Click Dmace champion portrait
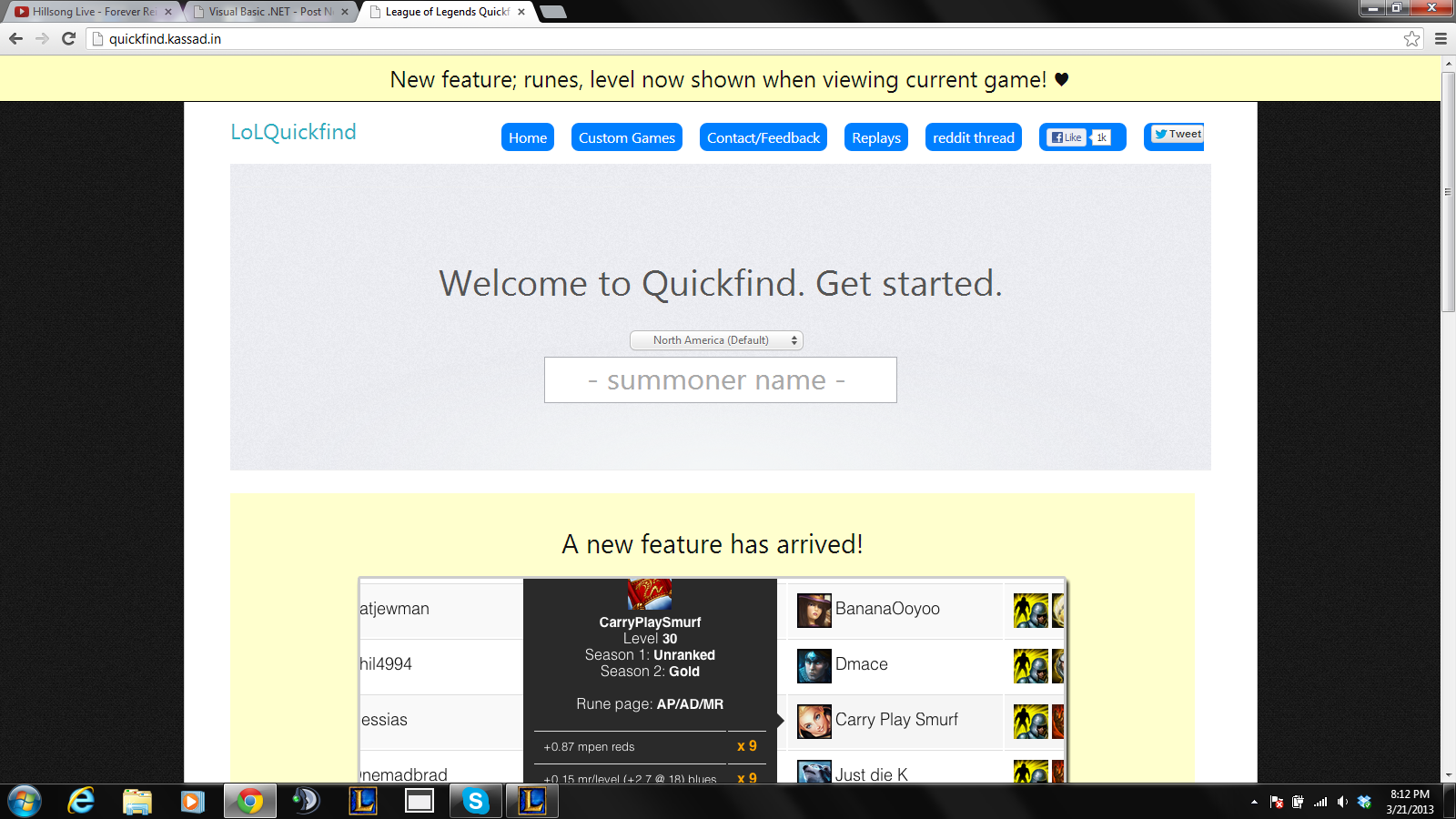This screenshot has height=819, width=1456. pos(814,665)
